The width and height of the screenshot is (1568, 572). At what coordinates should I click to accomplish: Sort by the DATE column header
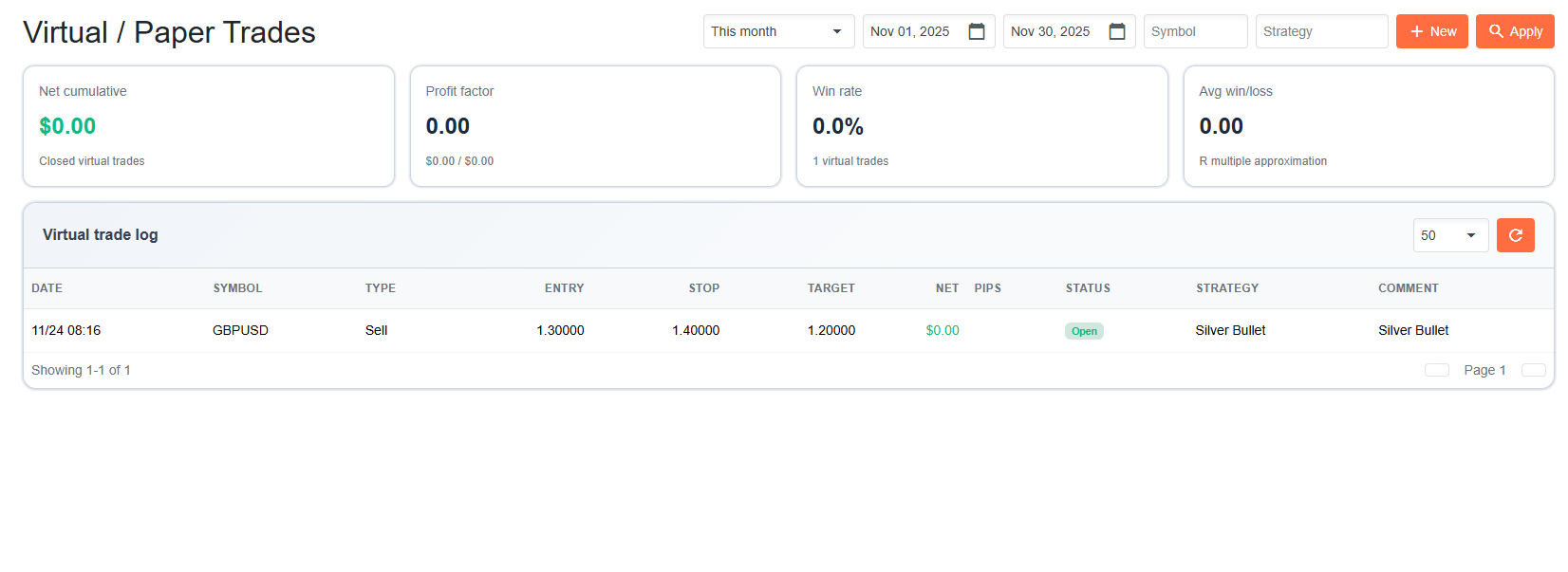47,288
